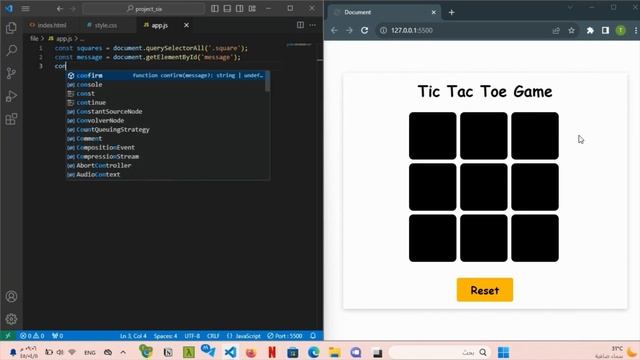Click the suggestion list scrollbar thumb
The height and width of the screenshot is (360, 640).
coord(267,82)
